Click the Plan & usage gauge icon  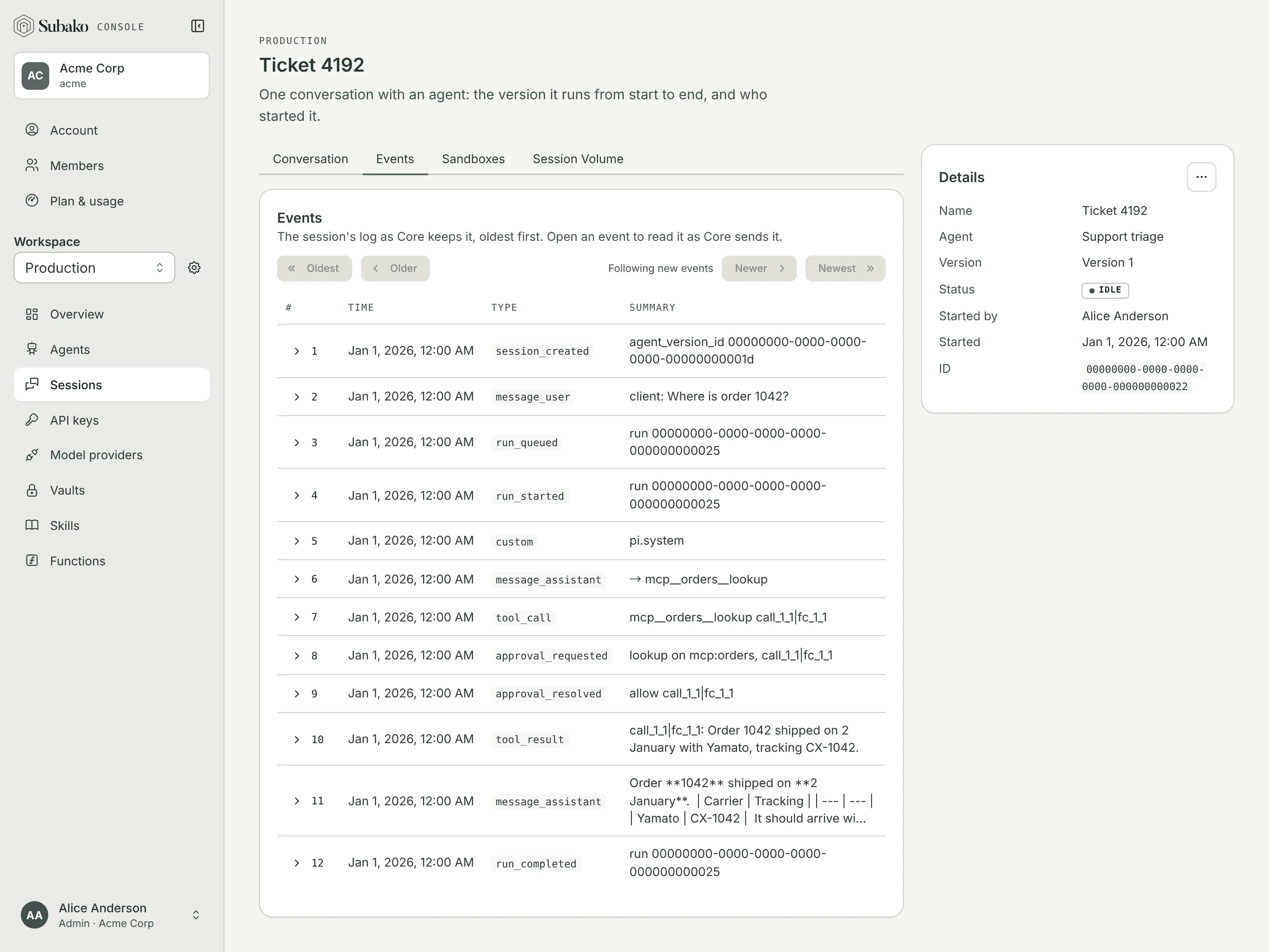[32, 201]
